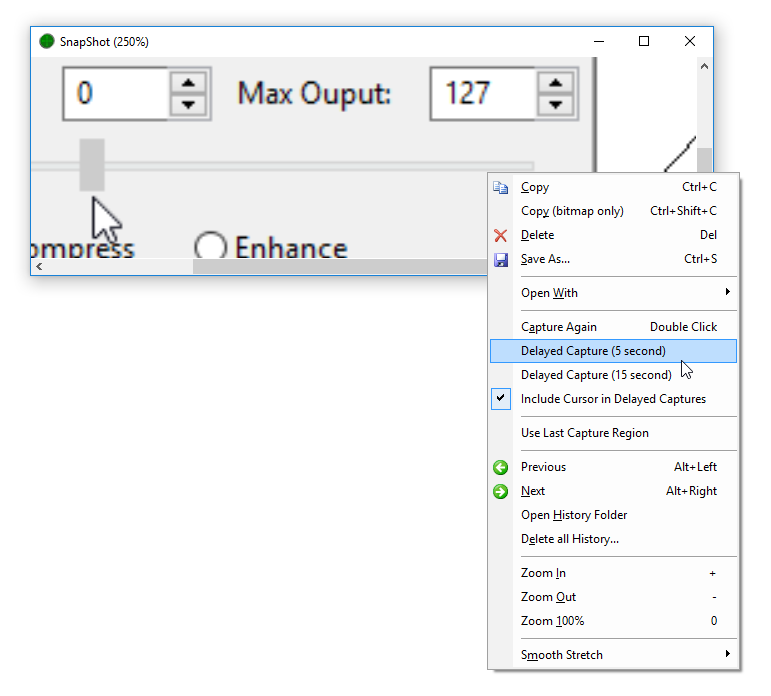Screen dimensions: 771x696
Task: Click the Max Ouput field showing 127
Action: 483,93
